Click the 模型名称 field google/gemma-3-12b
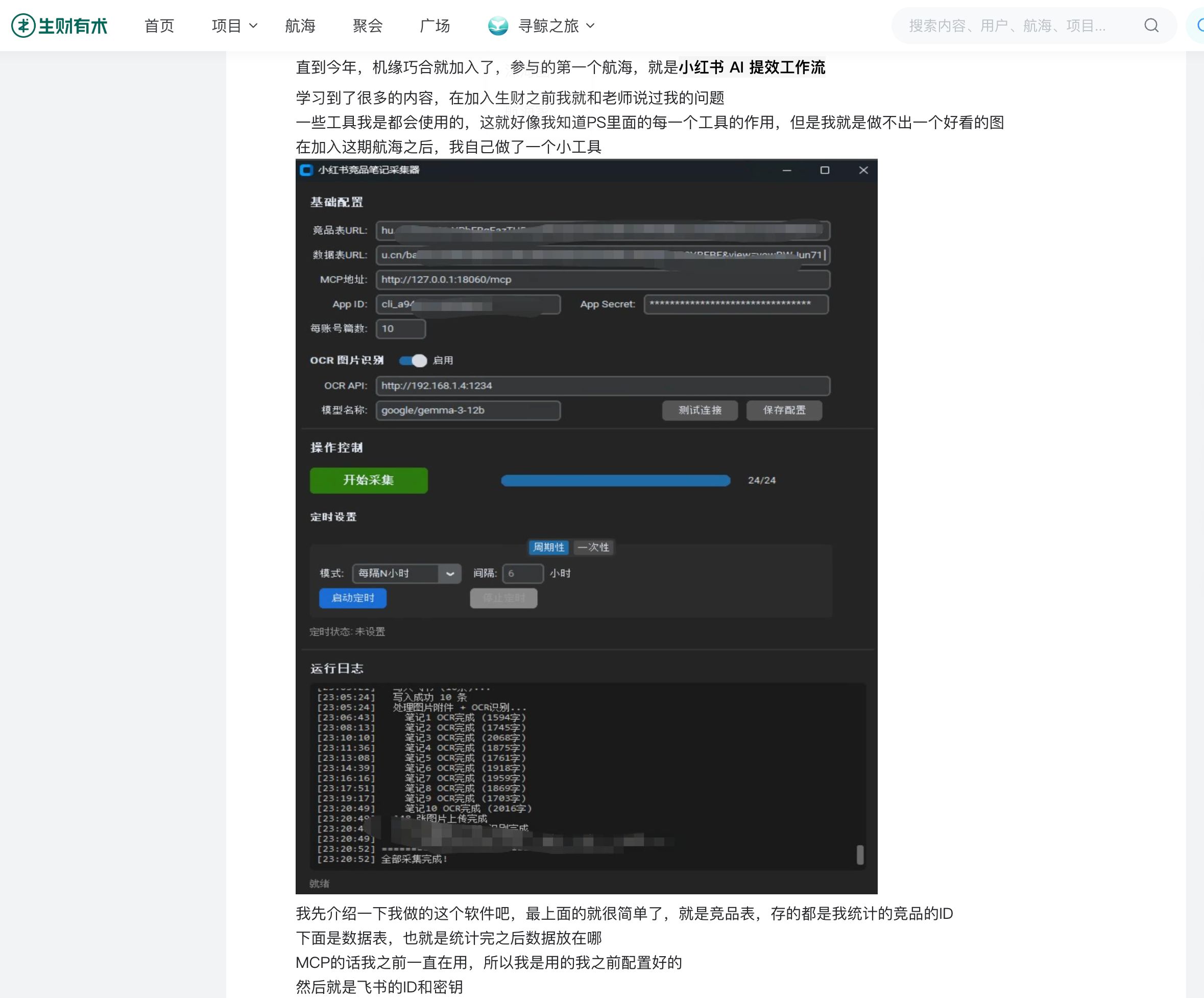1204x998 pixels. pyautogui.click(x=468, y=411)
